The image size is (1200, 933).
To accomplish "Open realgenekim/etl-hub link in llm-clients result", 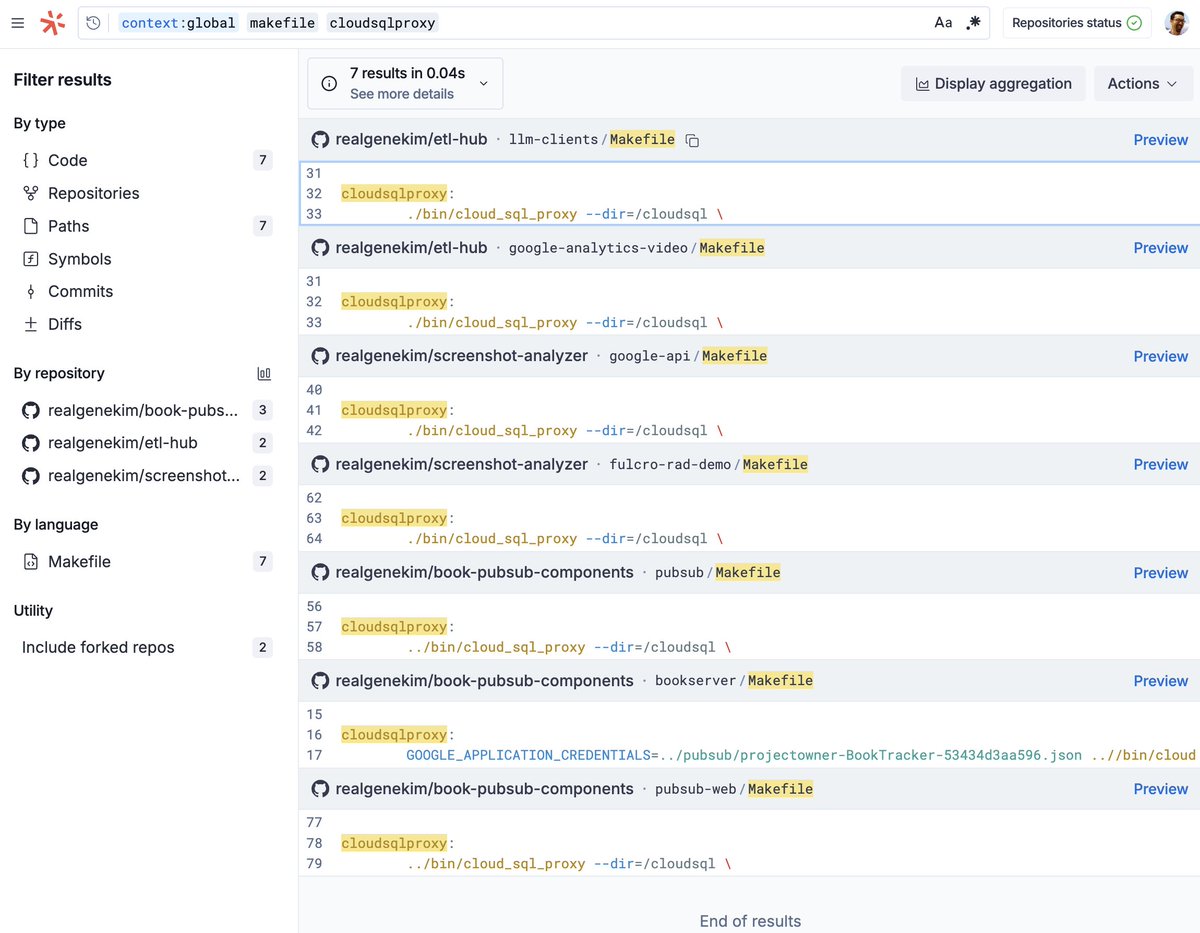I will (x=411, y=139).
